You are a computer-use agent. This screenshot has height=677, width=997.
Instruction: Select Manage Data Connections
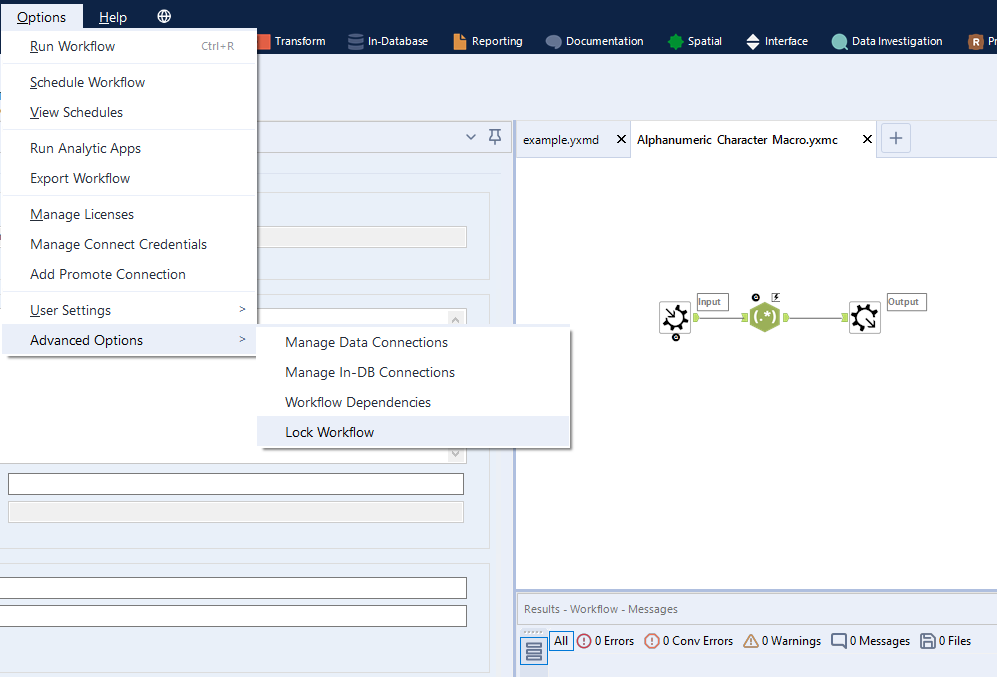(x=366, y=342)
